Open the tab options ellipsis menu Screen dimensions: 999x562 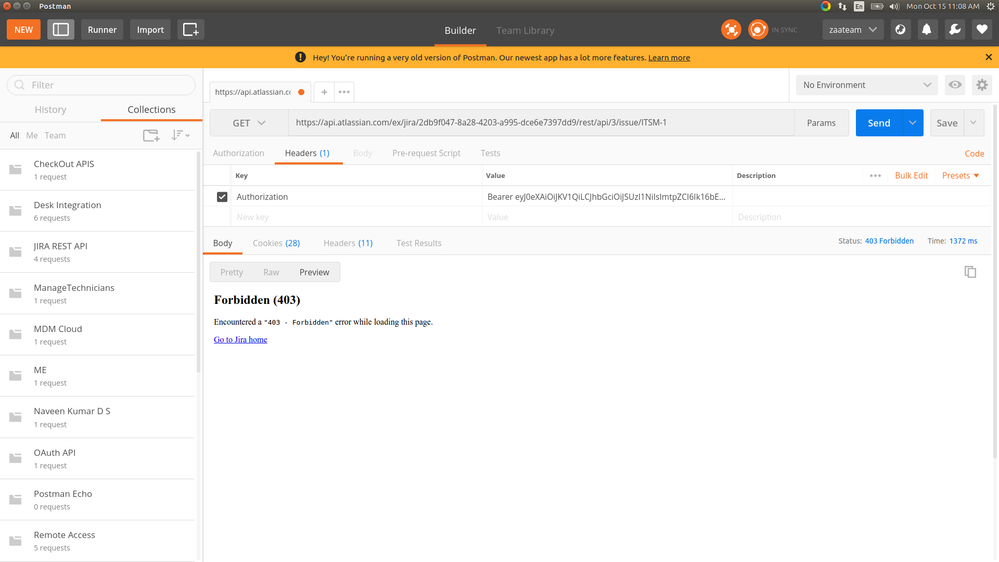(344, 92)
